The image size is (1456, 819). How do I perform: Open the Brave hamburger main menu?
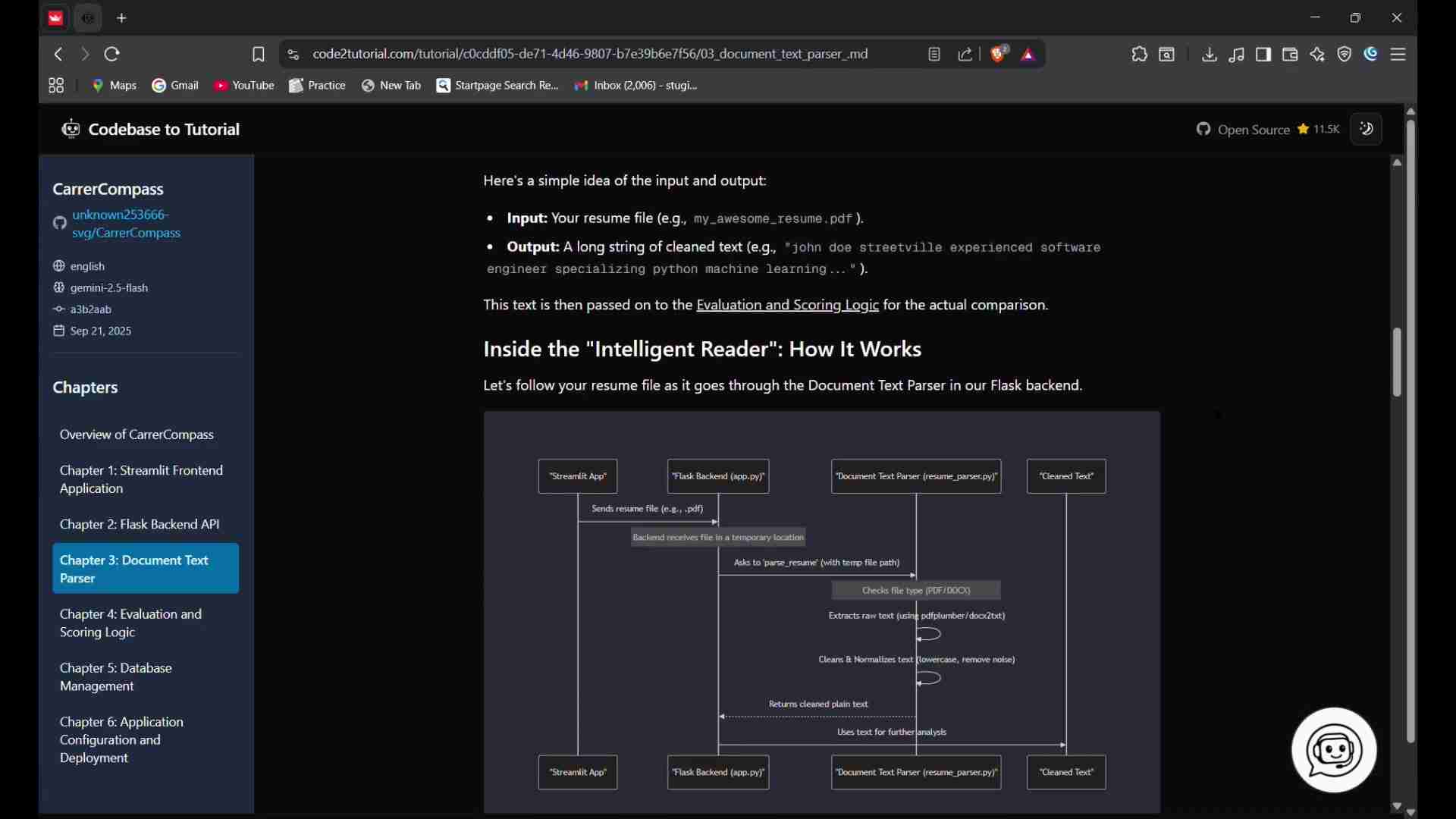pos(1400,55)
